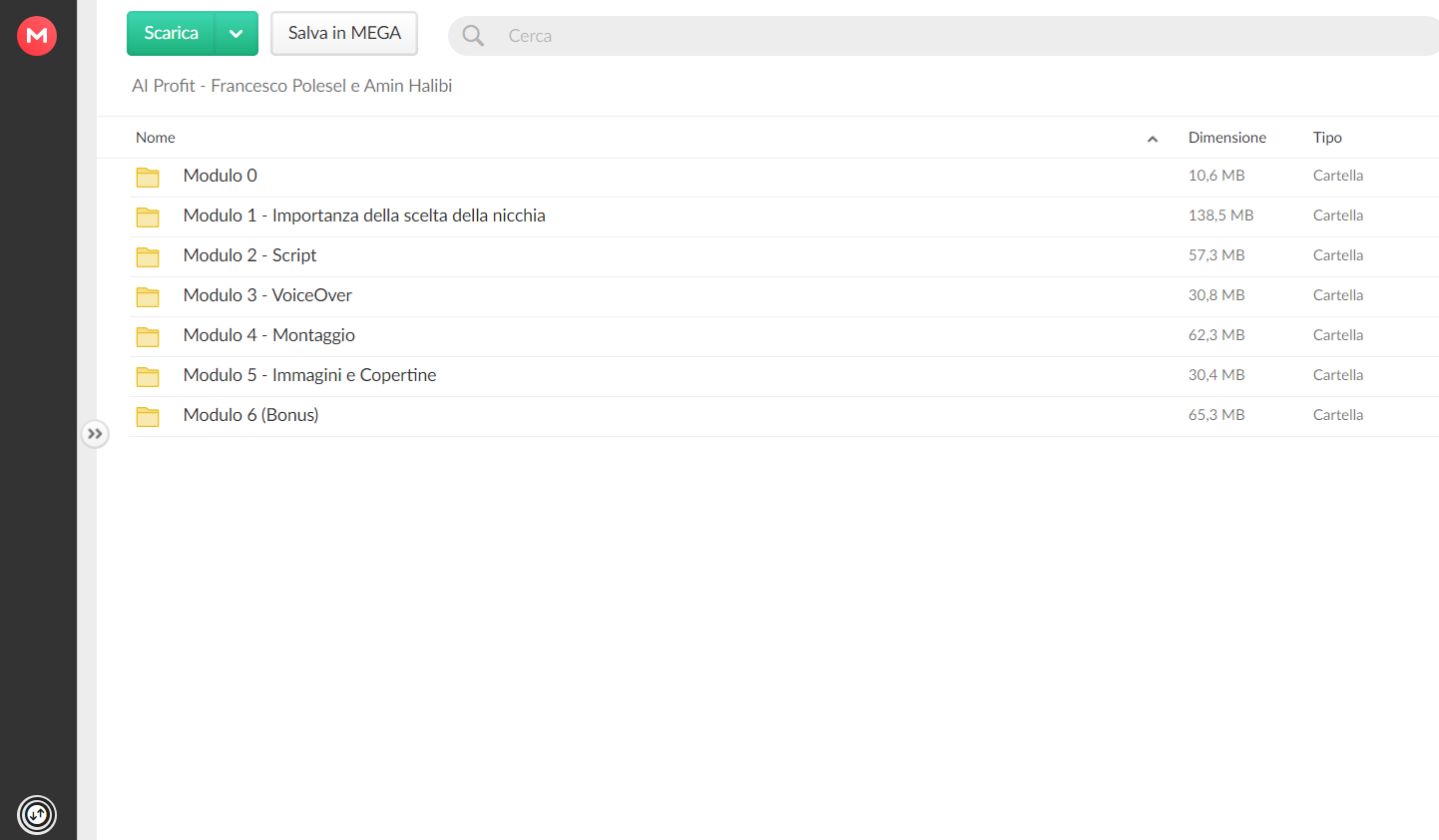1439x840 pixels.
Task: Select the Modulo 0 folder icon
Action: click(148, 178)
